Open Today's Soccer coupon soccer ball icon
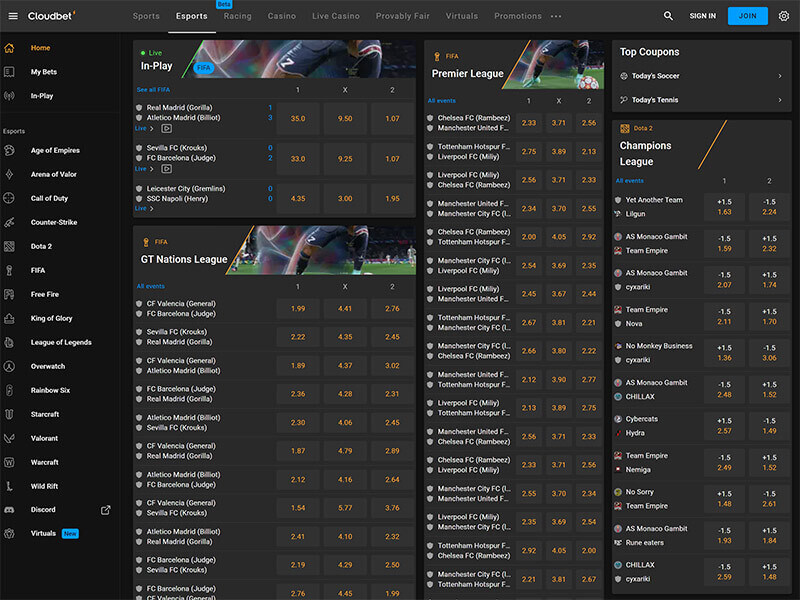800x600 pixels. (x=623, y=76)
